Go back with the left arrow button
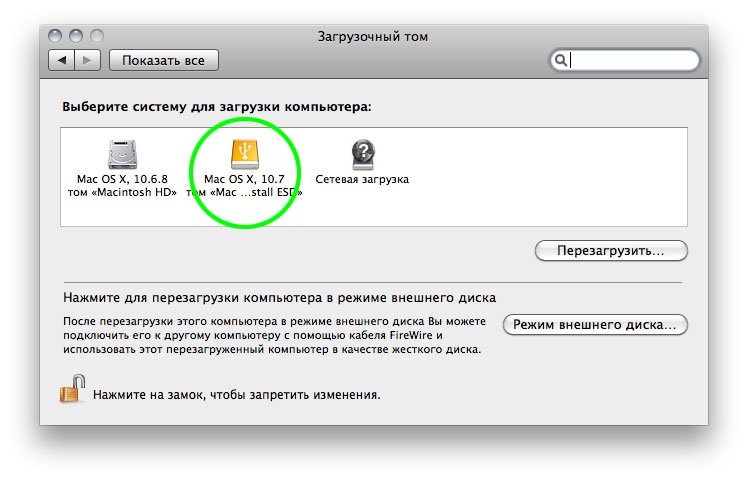Viewport: 748px width, 480px height. (x=62, y=61)
